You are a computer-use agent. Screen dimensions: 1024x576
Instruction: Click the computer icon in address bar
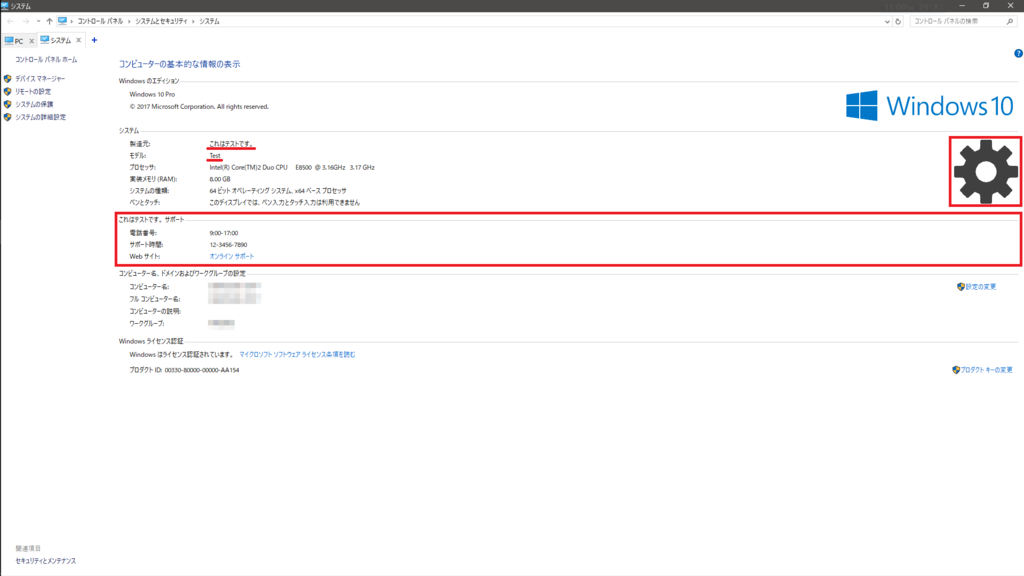pos(62,21)
